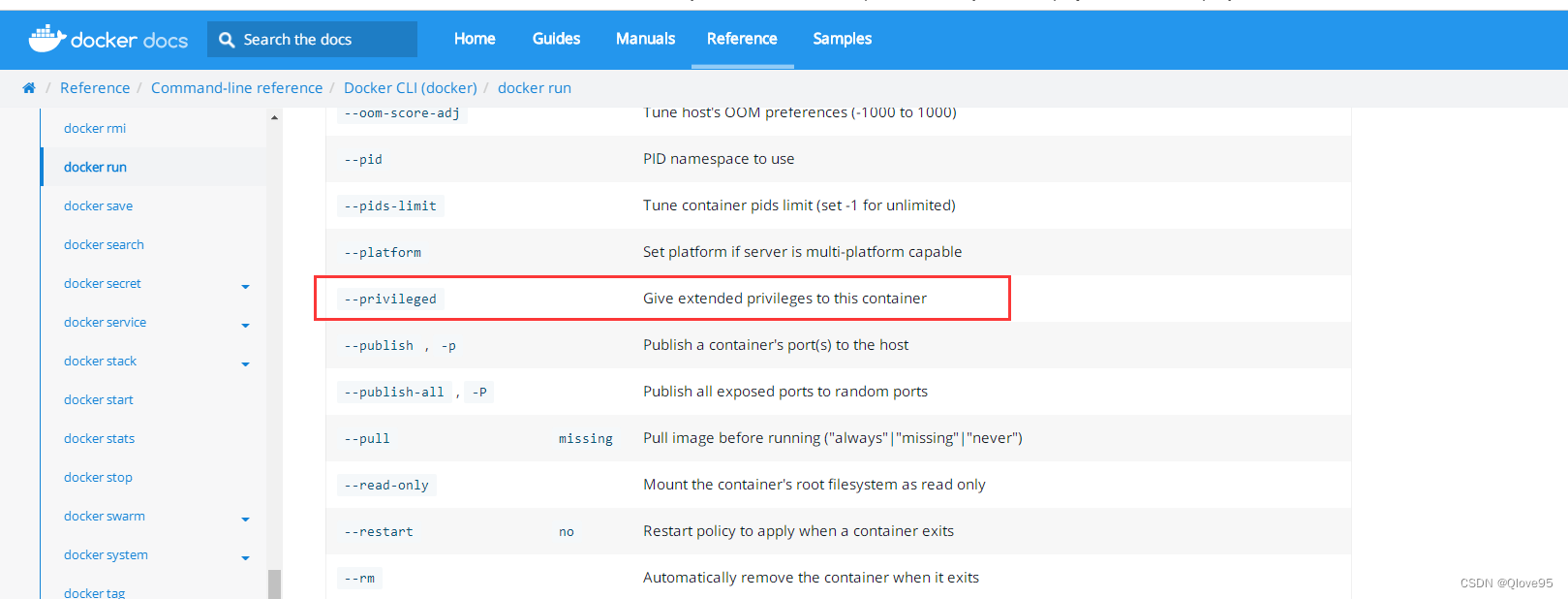1568x599 pixels.
Task: Expand the docker system submenu arrow
Action: click(x=245, y=558)
